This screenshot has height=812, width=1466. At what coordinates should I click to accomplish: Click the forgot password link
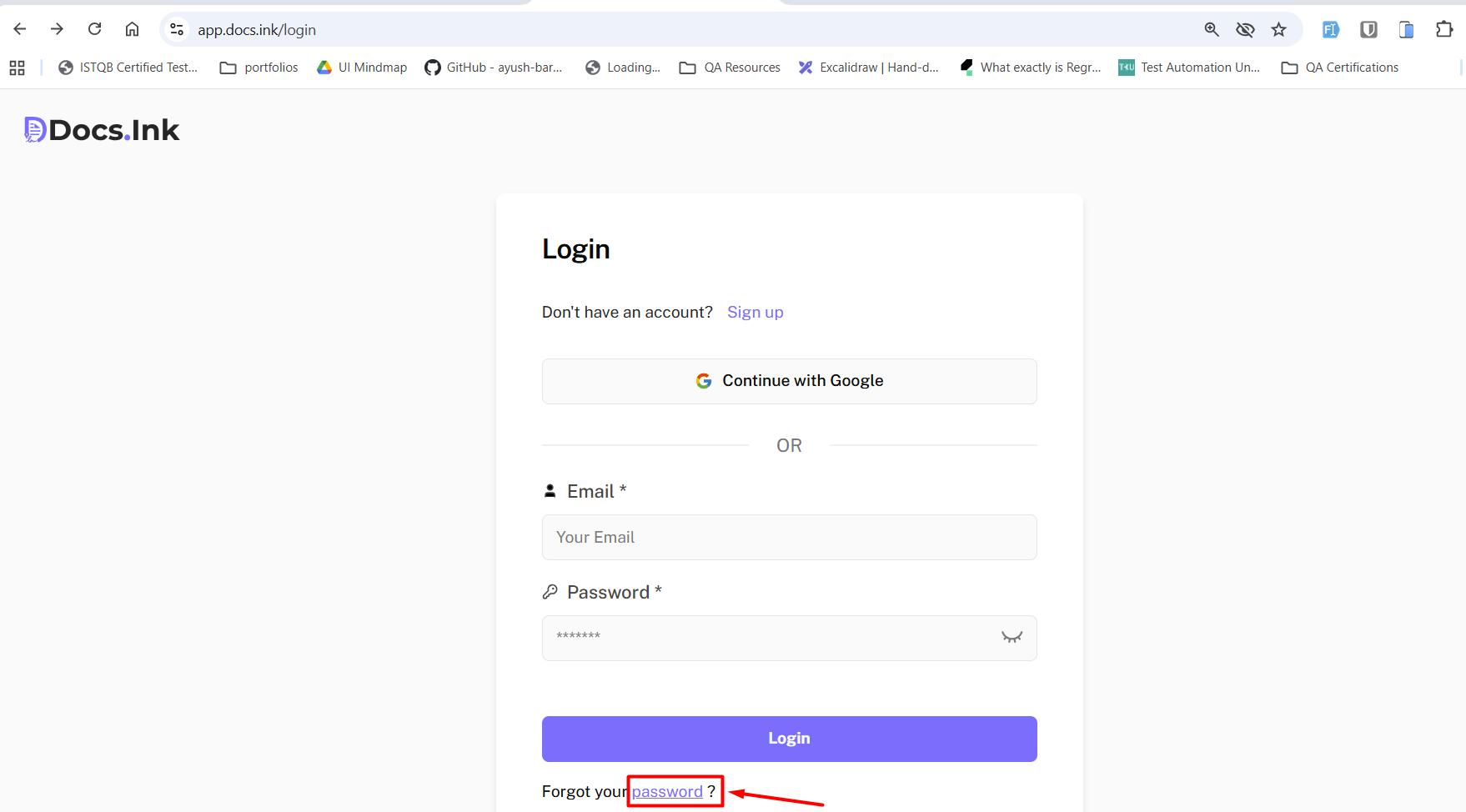[667, 791]
